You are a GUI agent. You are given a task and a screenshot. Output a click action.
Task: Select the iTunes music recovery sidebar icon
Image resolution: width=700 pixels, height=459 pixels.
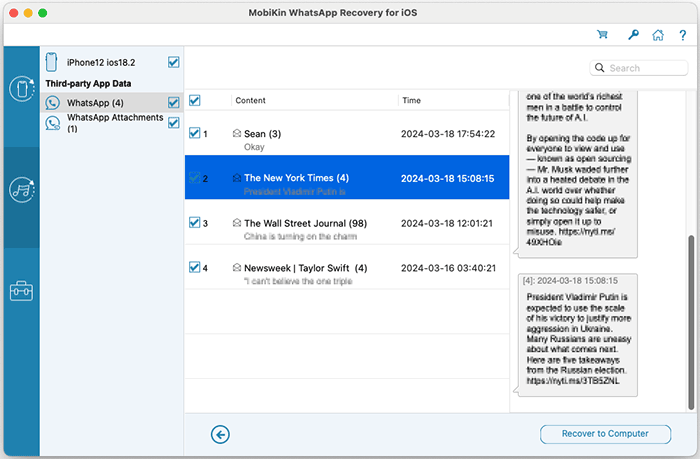coord(21,190)
